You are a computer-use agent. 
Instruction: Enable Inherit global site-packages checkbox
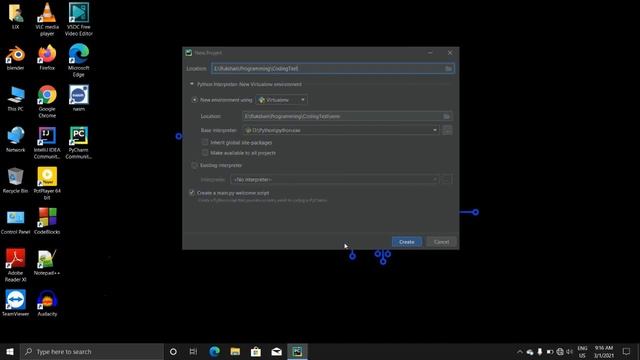pyautogui.click(x=205, y=142)
